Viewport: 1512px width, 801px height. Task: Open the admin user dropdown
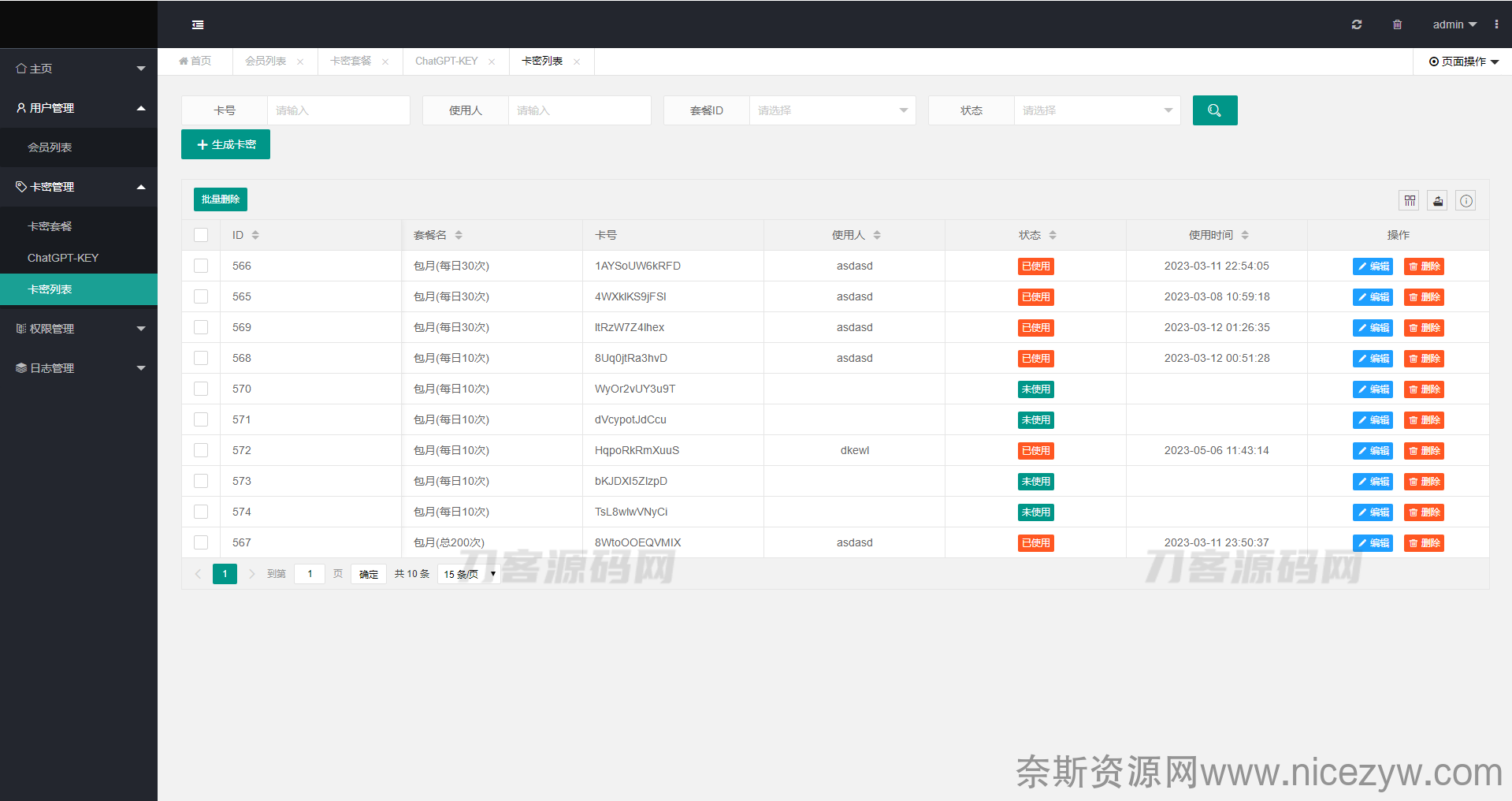[x=1454, y=24]
